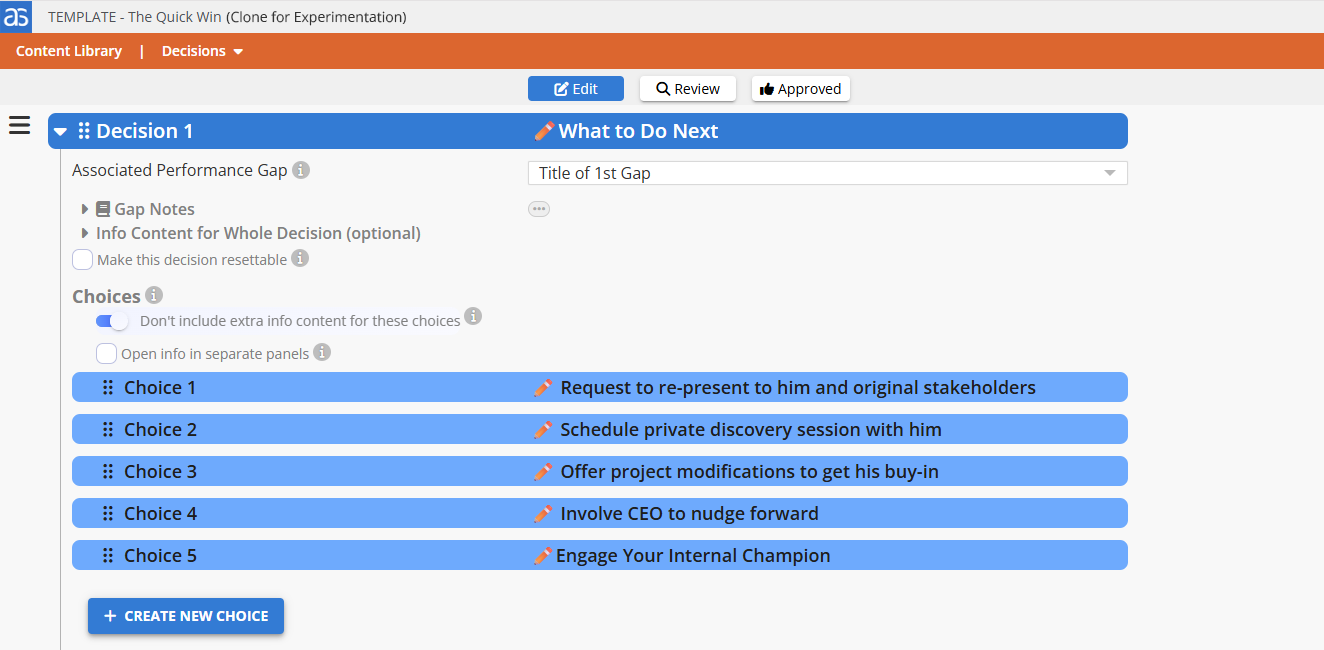1324x650 pixels.
Task: Click the Create New Choice button
Action: [186, 616]
